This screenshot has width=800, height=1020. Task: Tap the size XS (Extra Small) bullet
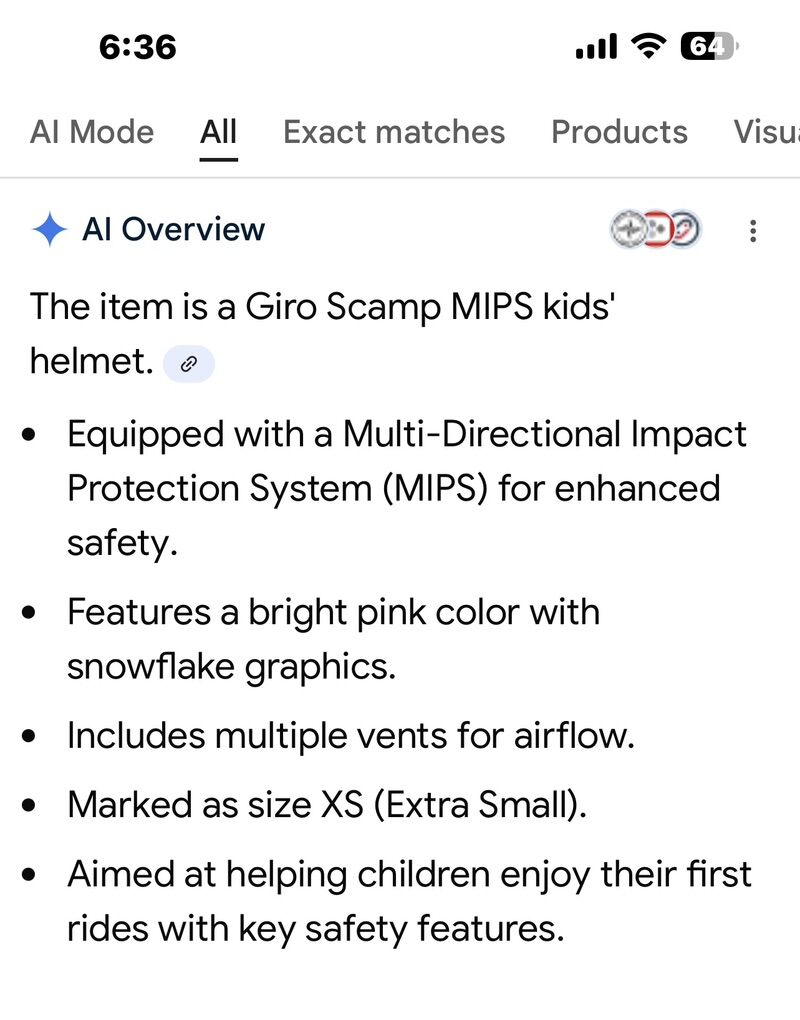(x=326, y=804)
